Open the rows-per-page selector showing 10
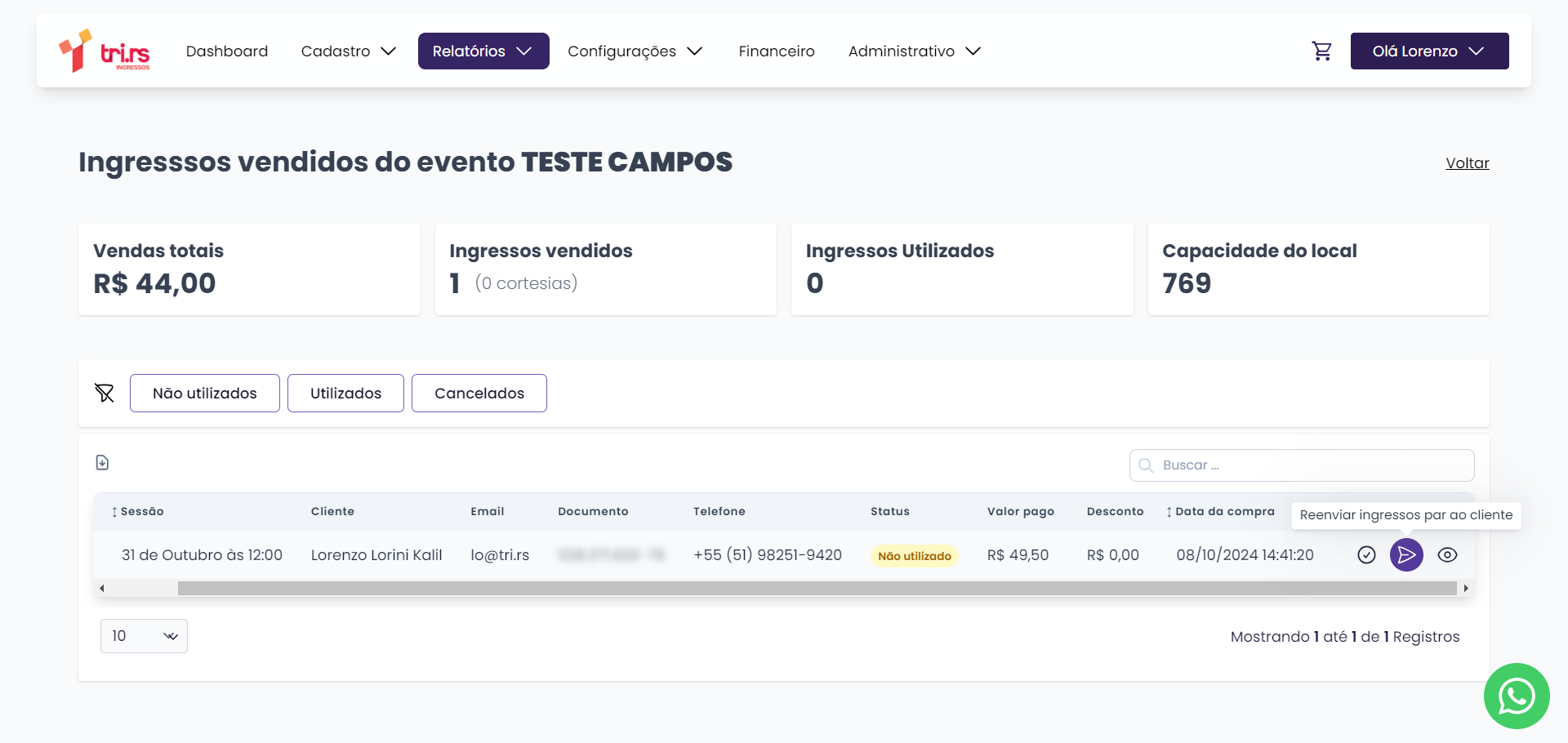Image resolution: width=1568 pixels, height=743 pixels. (x=144, y=636)
